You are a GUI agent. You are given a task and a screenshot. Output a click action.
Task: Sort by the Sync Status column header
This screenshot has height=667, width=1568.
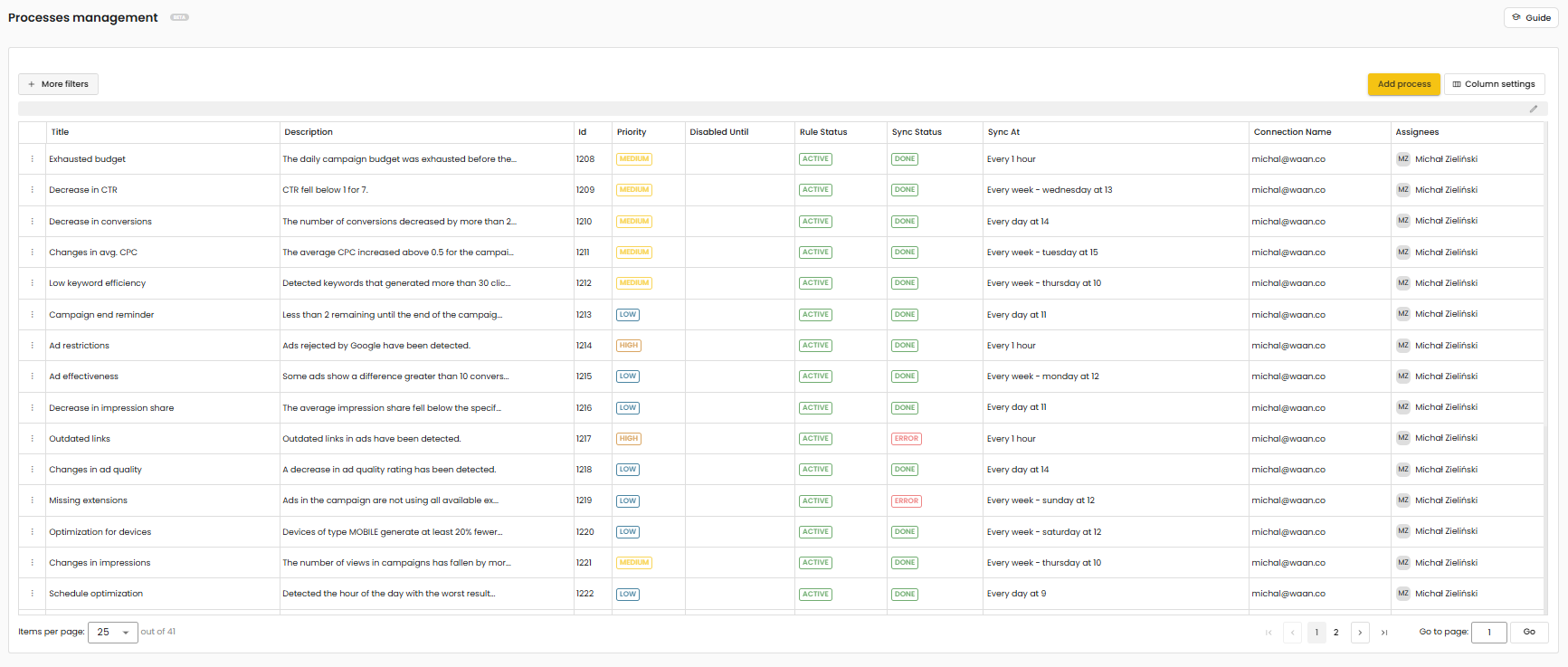pos(917,132)
